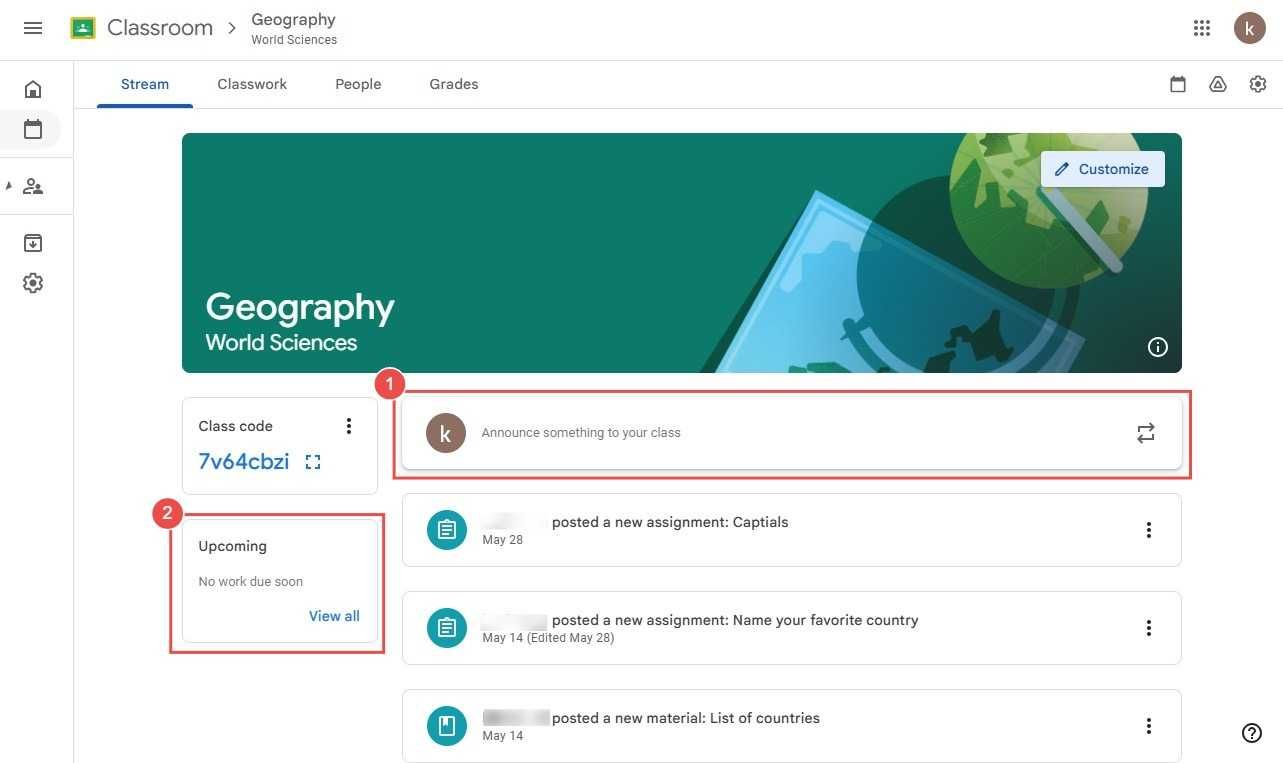Open Archived classes in sidebar
1283x763 pixels.
click(33, 243)
